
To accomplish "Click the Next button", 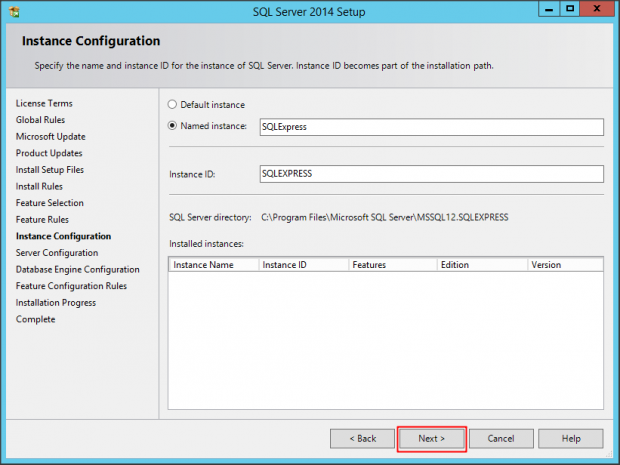I will [432, 439].
